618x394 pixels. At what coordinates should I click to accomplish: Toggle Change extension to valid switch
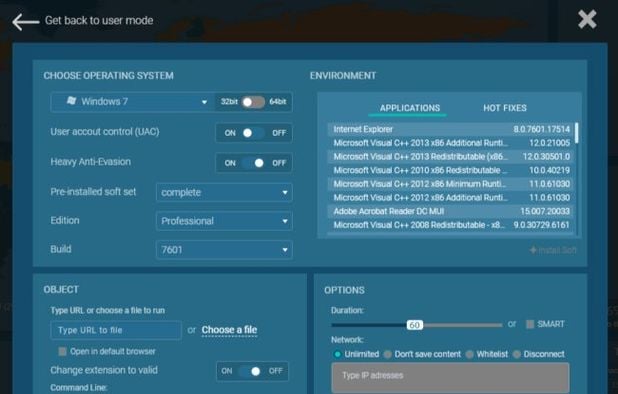tap(251, 371)
